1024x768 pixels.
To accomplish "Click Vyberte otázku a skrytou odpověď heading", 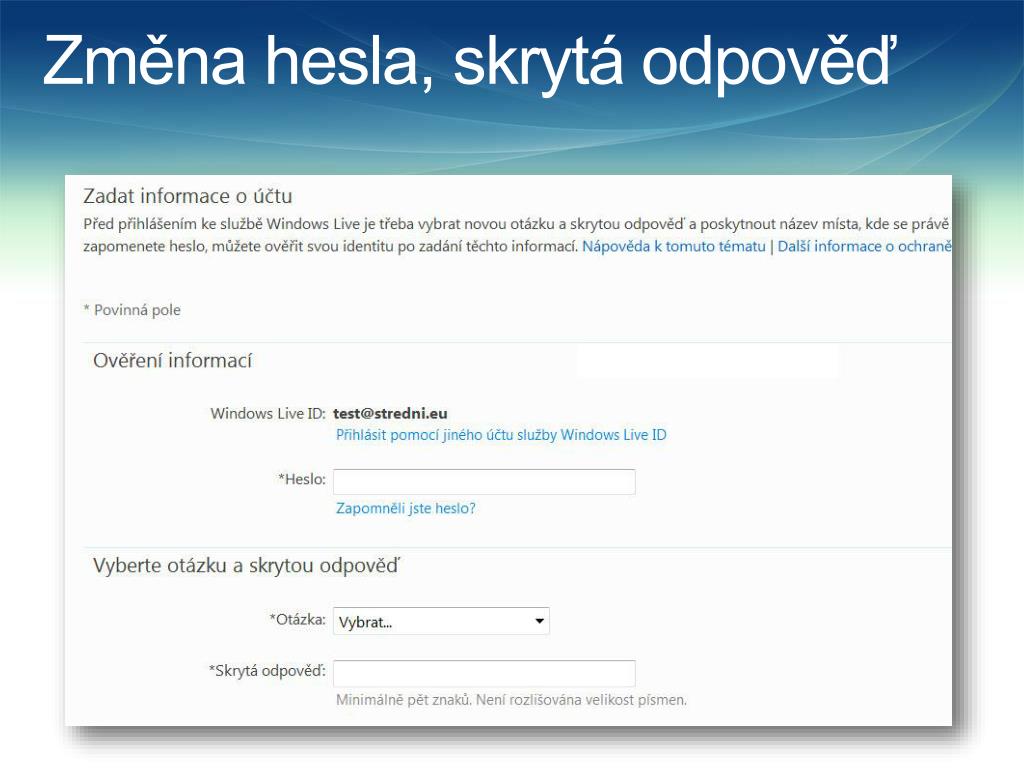I will 246,566.
